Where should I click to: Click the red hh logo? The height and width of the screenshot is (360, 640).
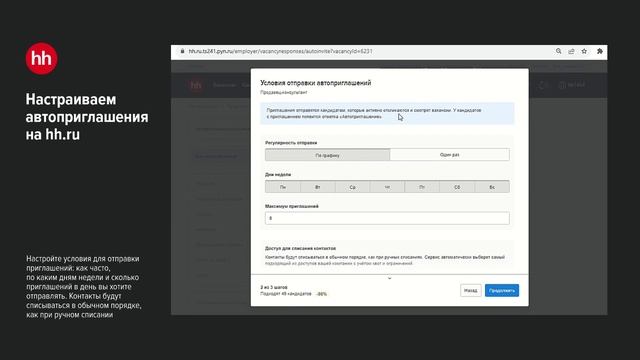(42, 59)
